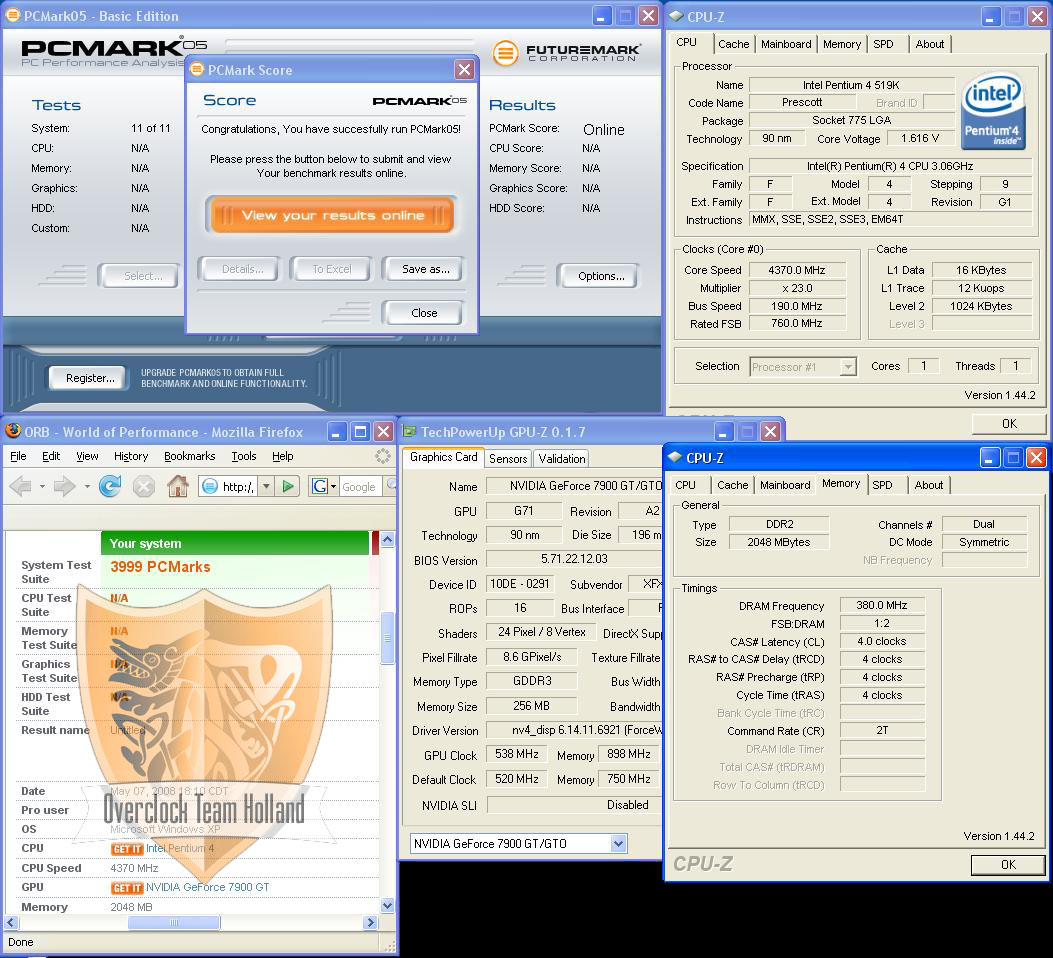
Task: Click GET IT badge next to GeForce 7900 GT
Action: pyautogui.click(x=127, y=888)
